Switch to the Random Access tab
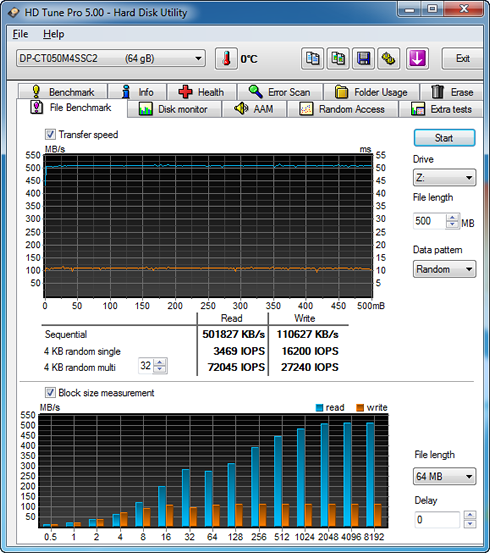490x553 pixels. [342, 109]
